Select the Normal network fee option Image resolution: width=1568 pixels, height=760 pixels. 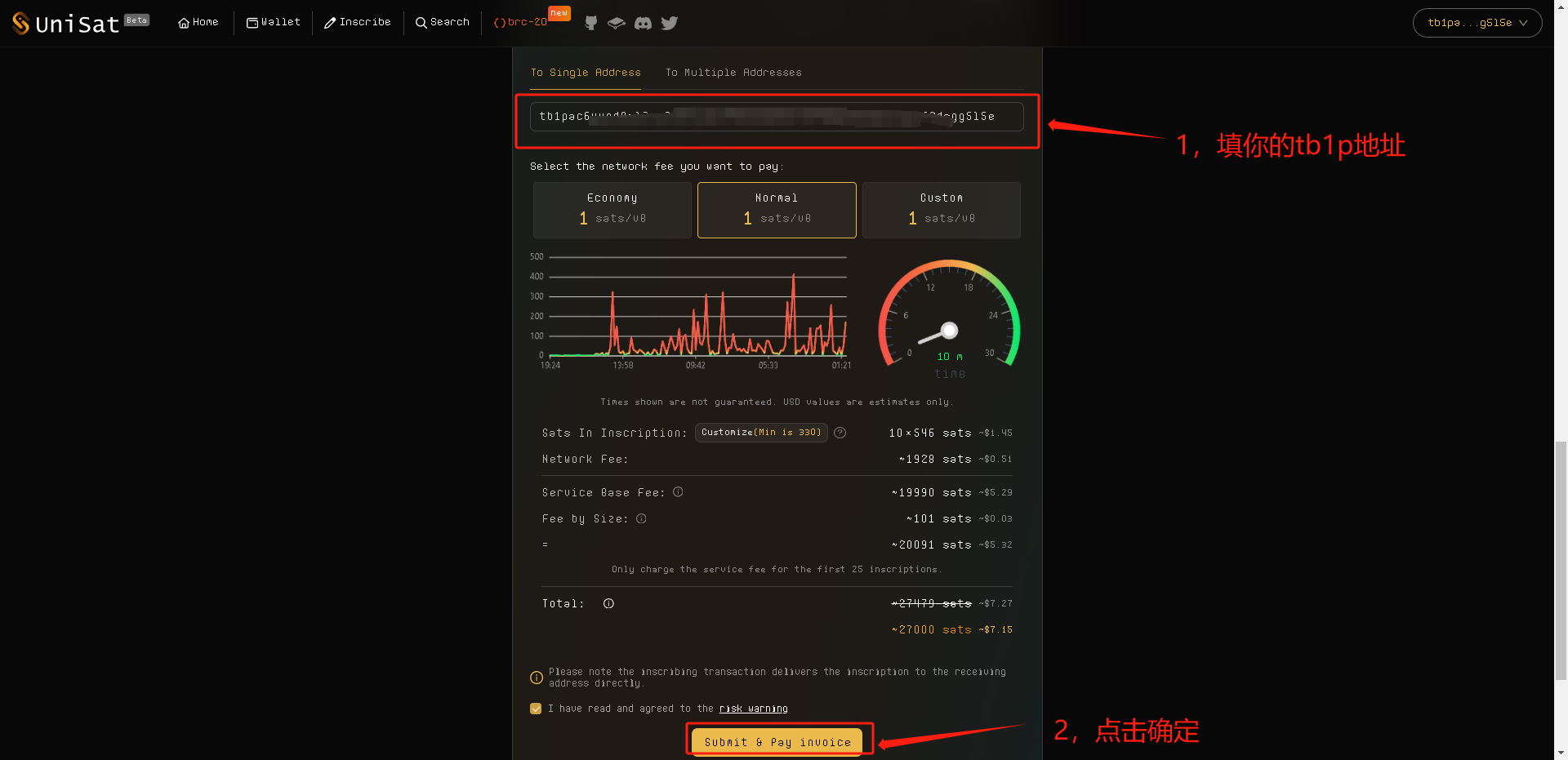point(776,210)
